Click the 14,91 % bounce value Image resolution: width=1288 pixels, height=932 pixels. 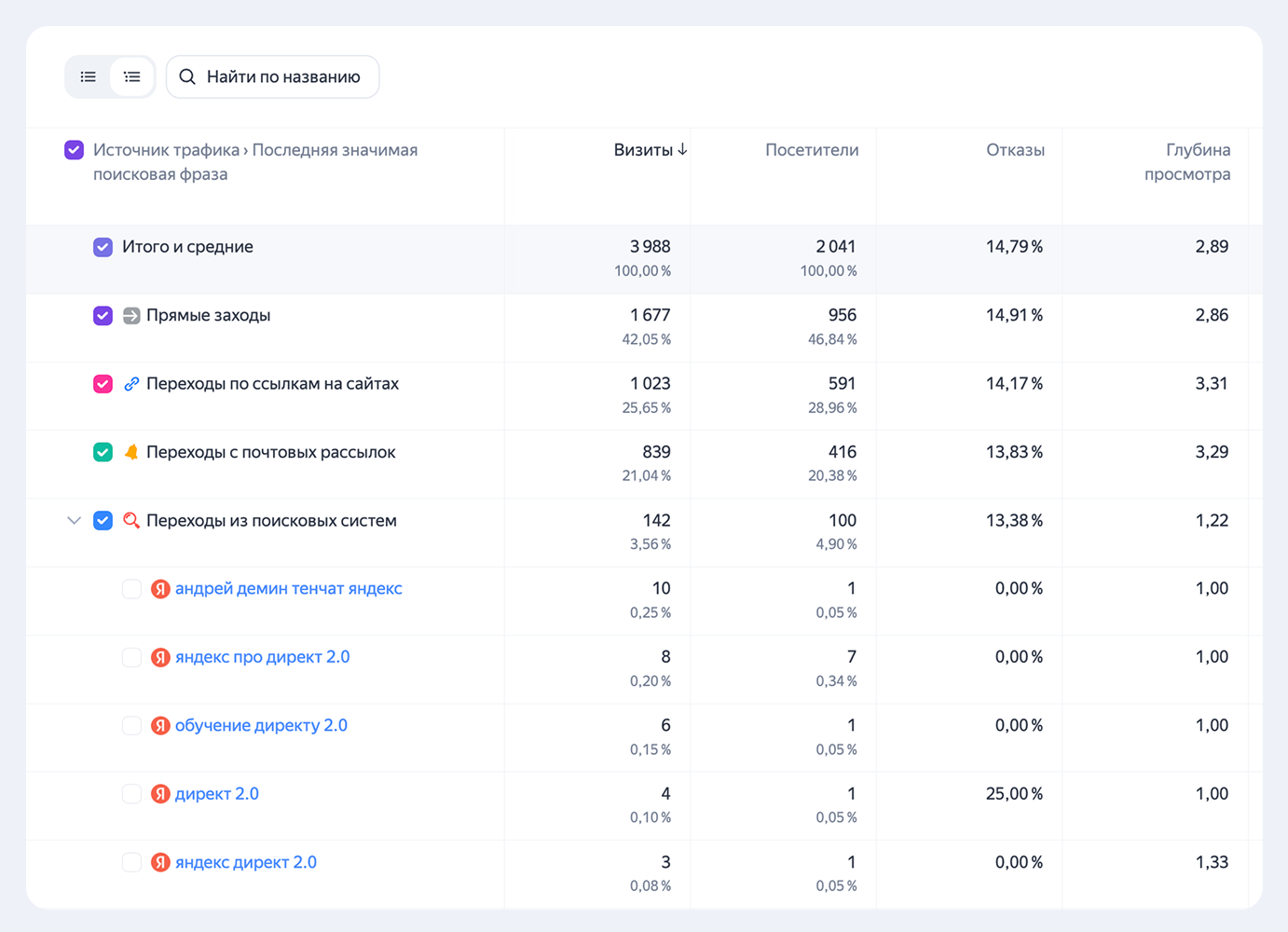1014,316
